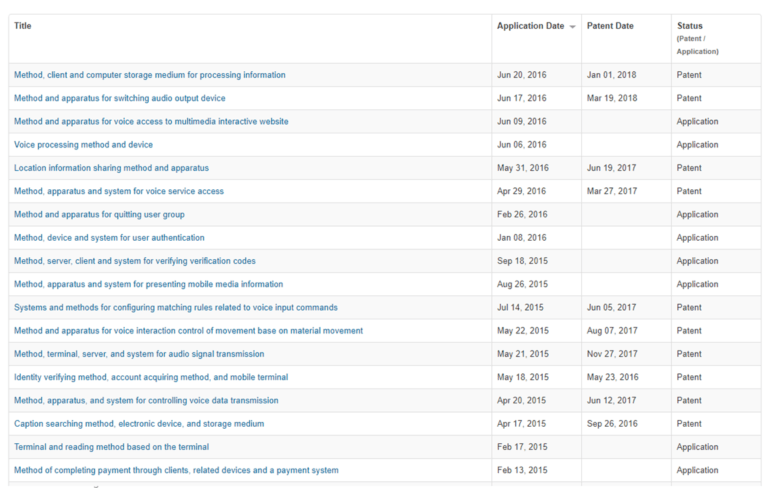Screen dimensions: 768x488
Task: Open 'completing payment through clients' link
Action: pos(176,470)
